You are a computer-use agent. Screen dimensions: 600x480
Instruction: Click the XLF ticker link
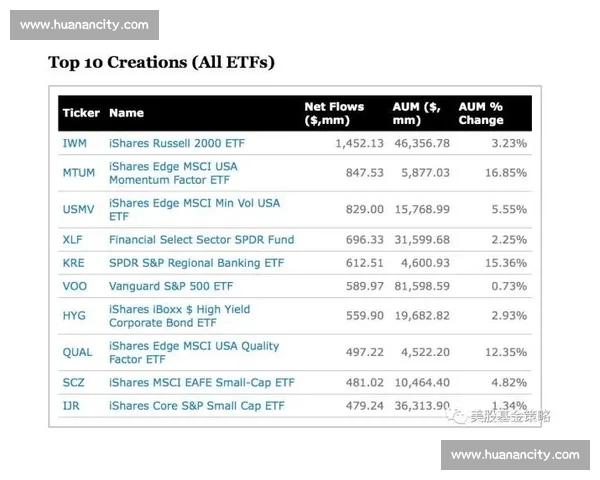[x=73, y=240]
